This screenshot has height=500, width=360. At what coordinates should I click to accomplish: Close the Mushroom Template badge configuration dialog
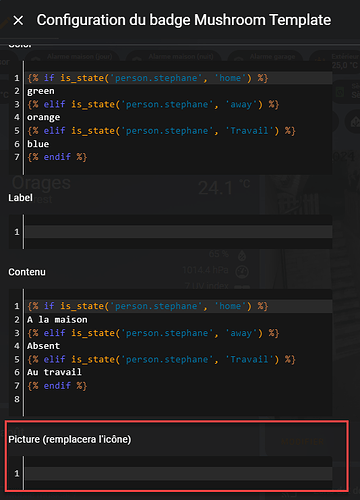[x=18, y=21]
